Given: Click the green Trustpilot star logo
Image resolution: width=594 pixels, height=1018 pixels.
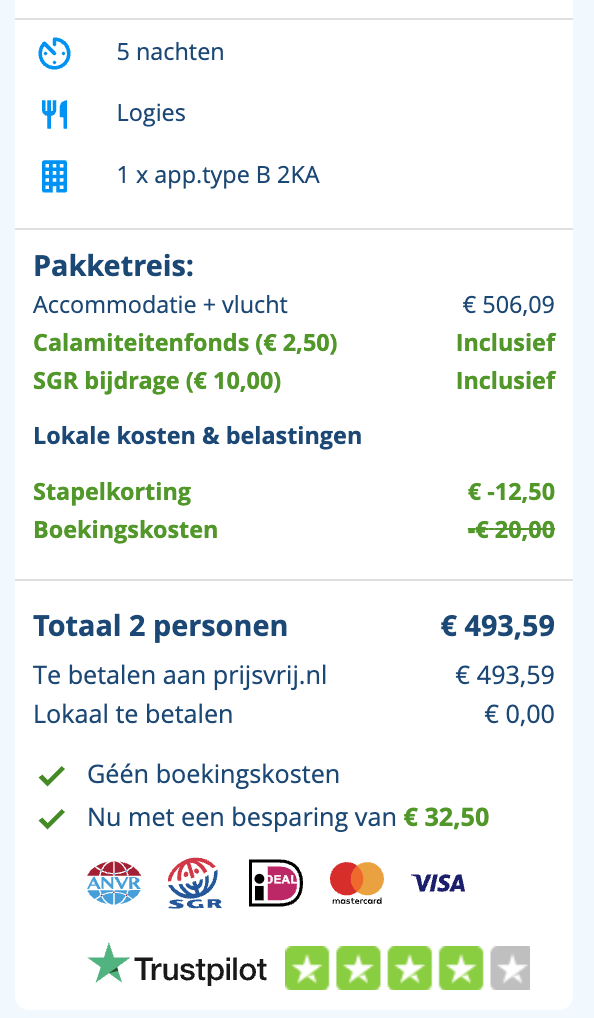Looking at the screenshot, I should tap(109, 963).
